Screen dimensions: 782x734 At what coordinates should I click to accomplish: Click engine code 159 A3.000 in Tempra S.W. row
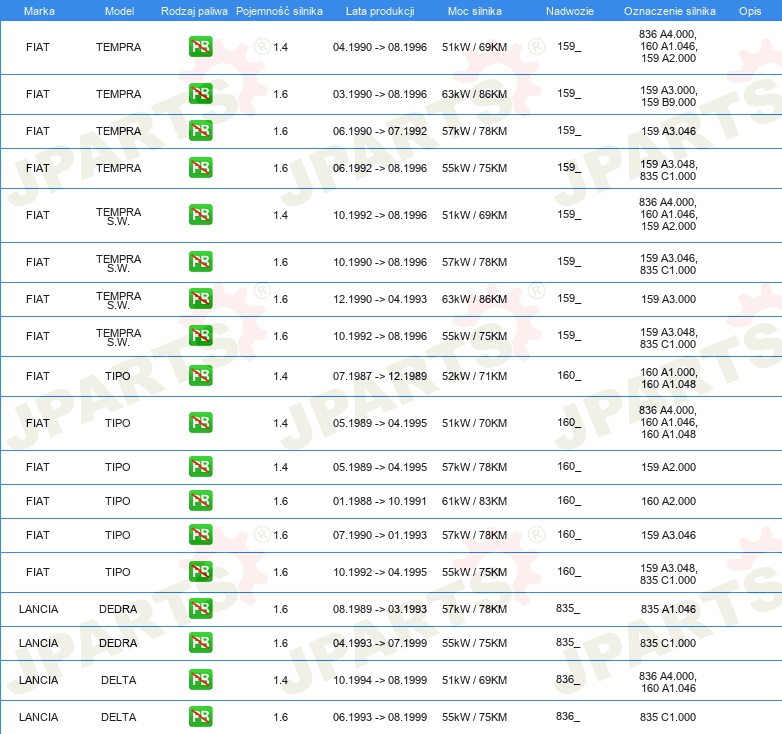669,299
